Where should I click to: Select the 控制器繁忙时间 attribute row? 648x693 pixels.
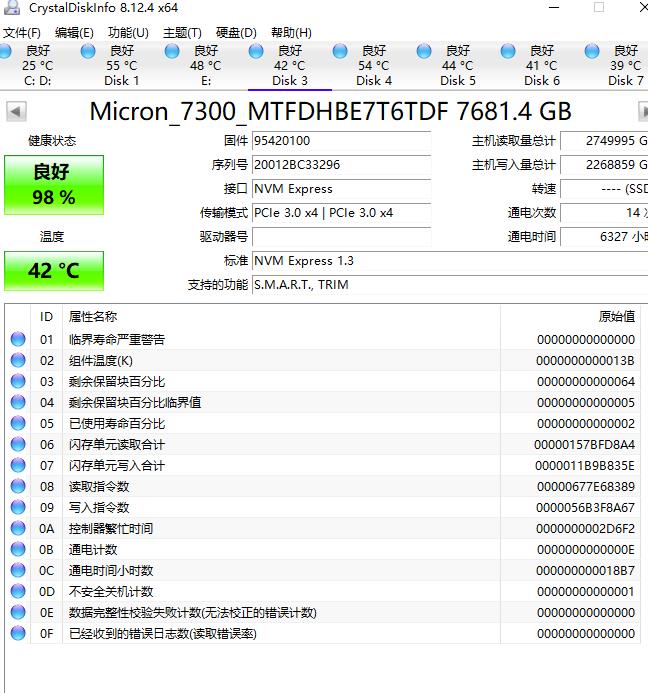[x=323, y=529]
